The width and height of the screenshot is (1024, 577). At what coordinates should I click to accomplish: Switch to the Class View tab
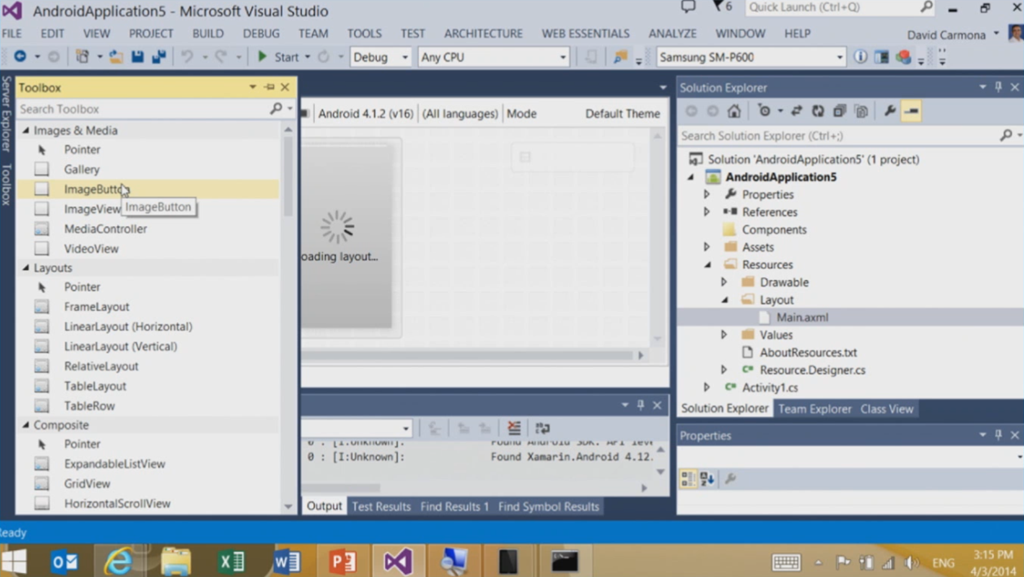pyautogui.click(x=886, y=409)
